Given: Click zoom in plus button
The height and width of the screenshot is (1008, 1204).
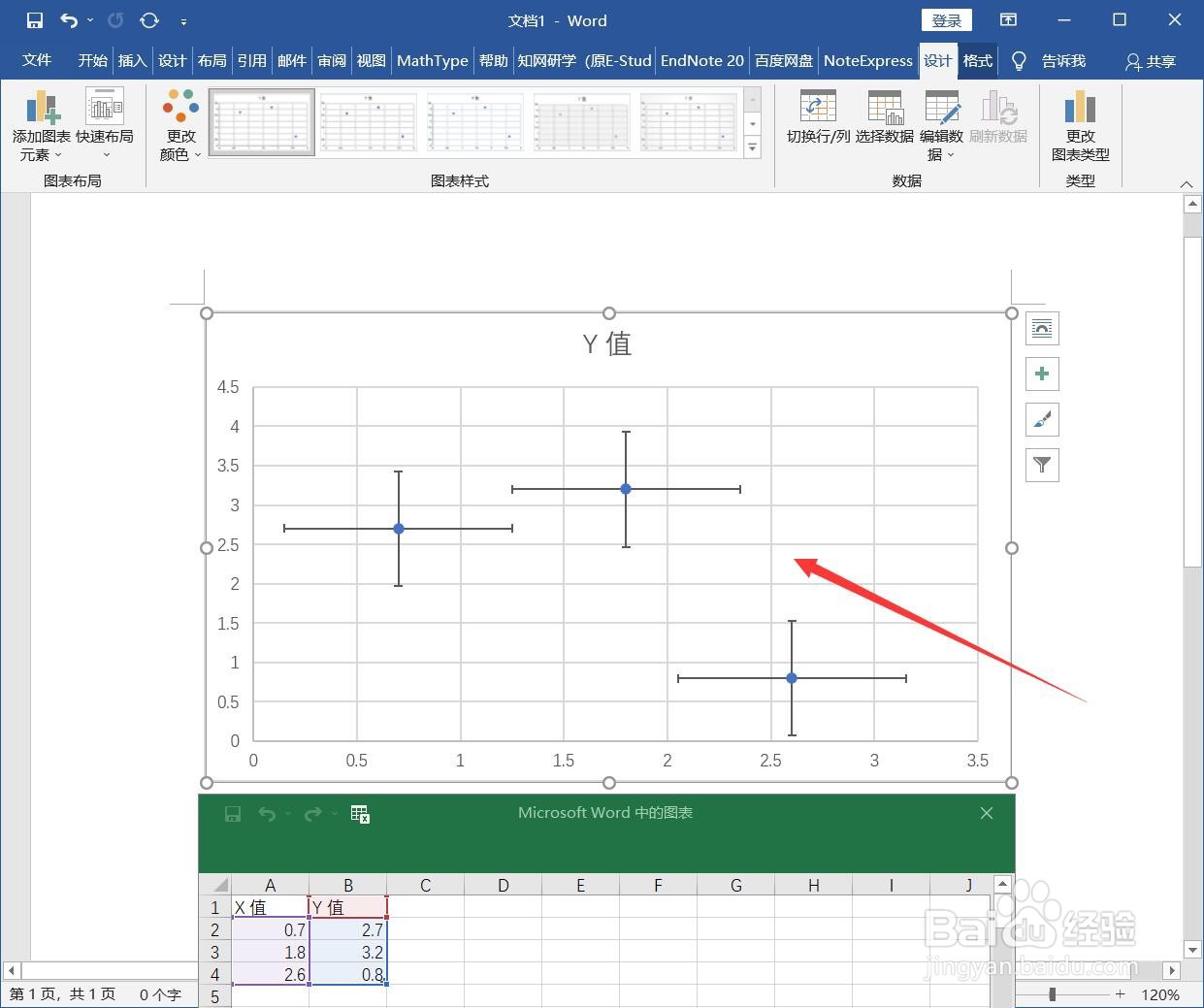Looking at the screenshot, I should (x=1121, y=994).
